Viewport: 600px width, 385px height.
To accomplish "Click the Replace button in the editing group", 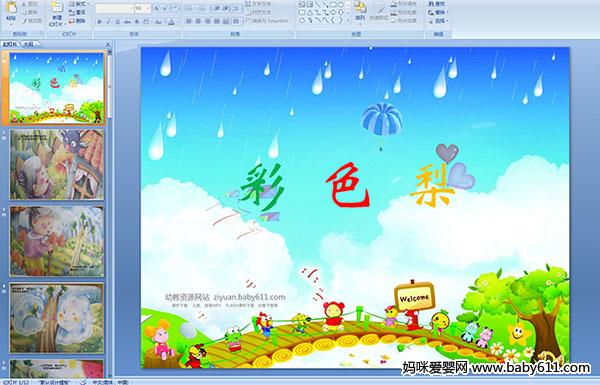I will (x=437, y=12).
